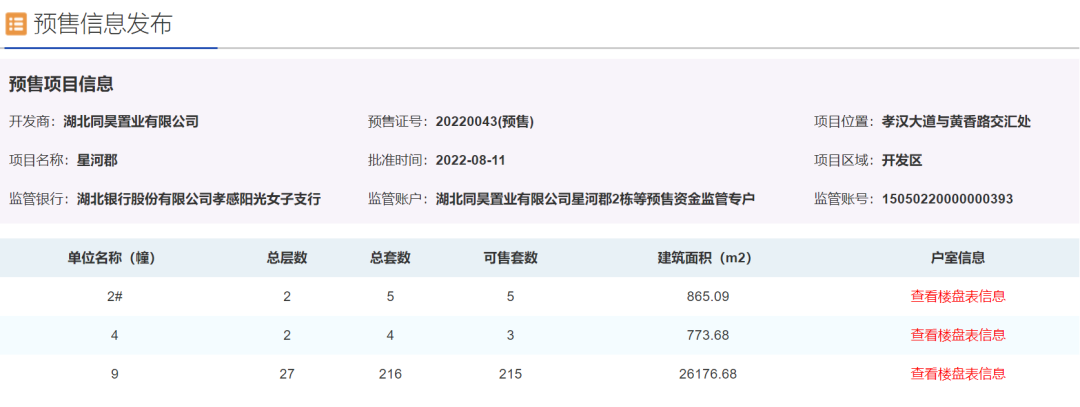
Task: Open 查看楼盘表信息 link for building 4
Action: click(x=957, y=335)
